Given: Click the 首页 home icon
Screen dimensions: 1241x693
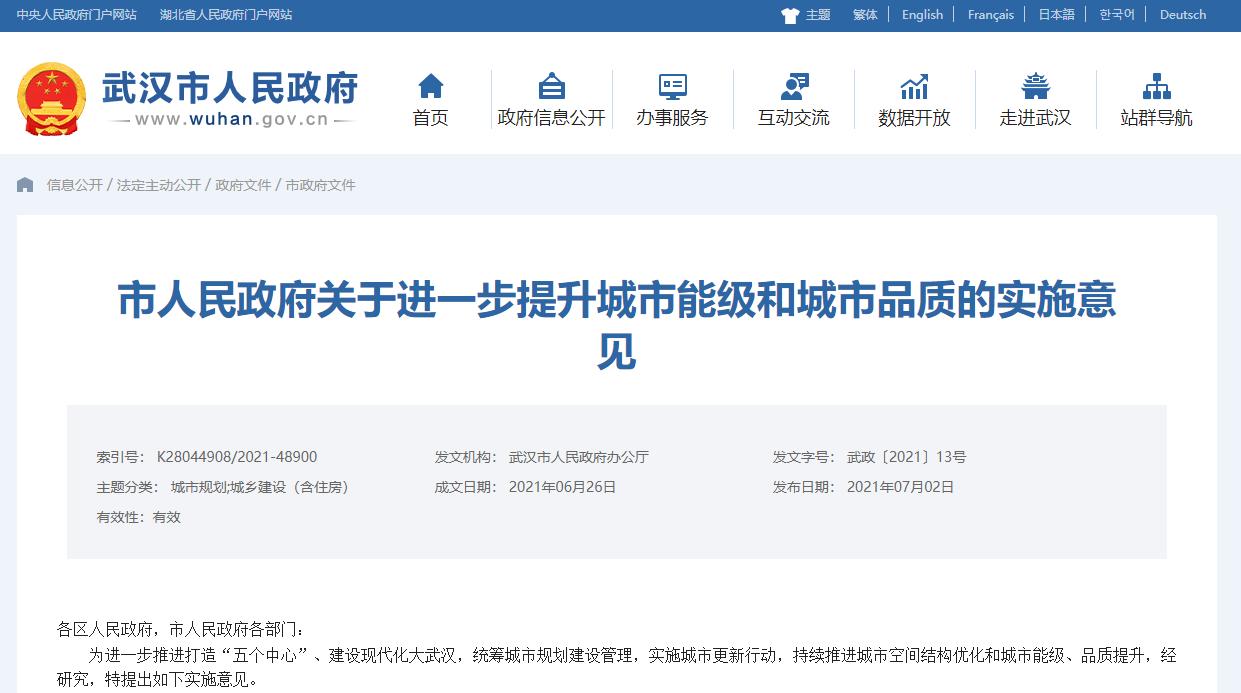Looking at the screenshot, I should click(429, 86).
